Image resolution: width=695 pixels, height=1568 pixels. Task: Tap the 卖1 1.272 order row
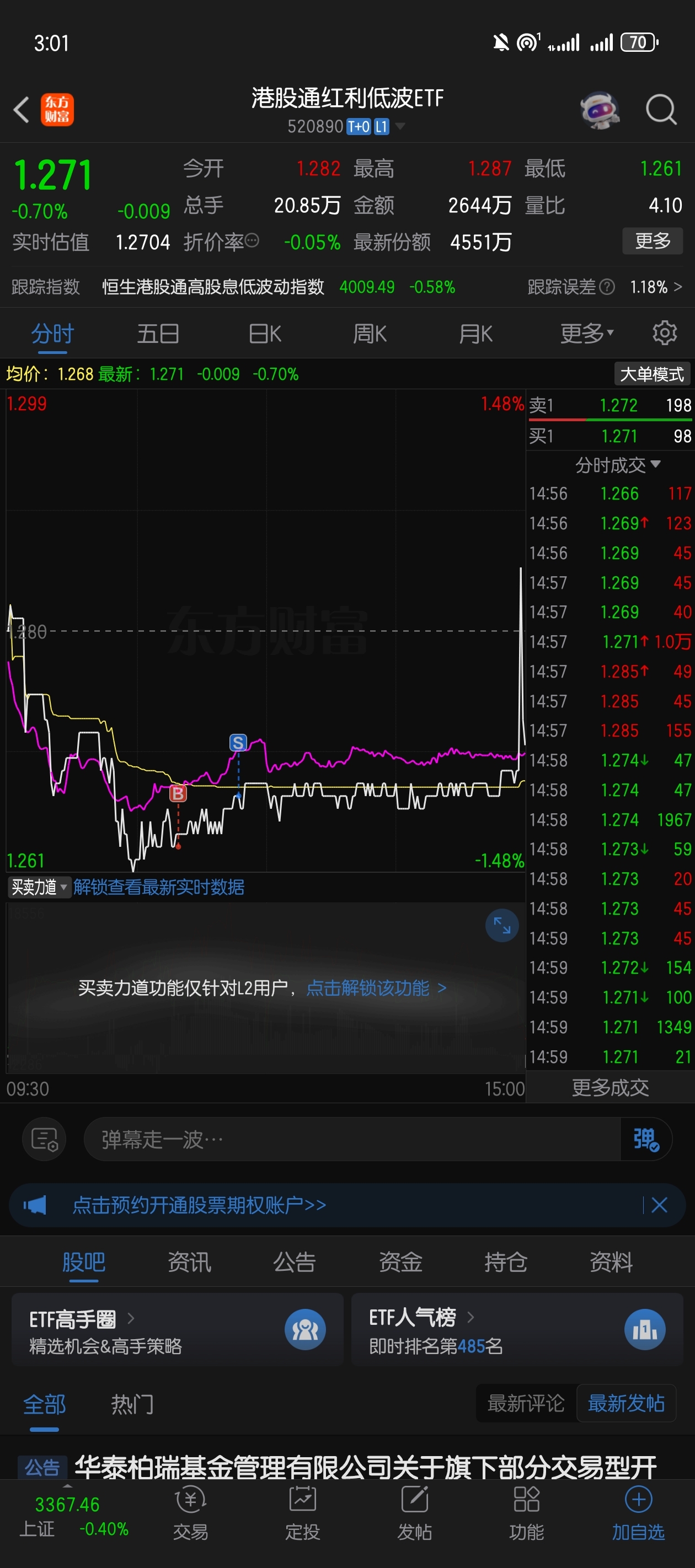click(611, 405)
